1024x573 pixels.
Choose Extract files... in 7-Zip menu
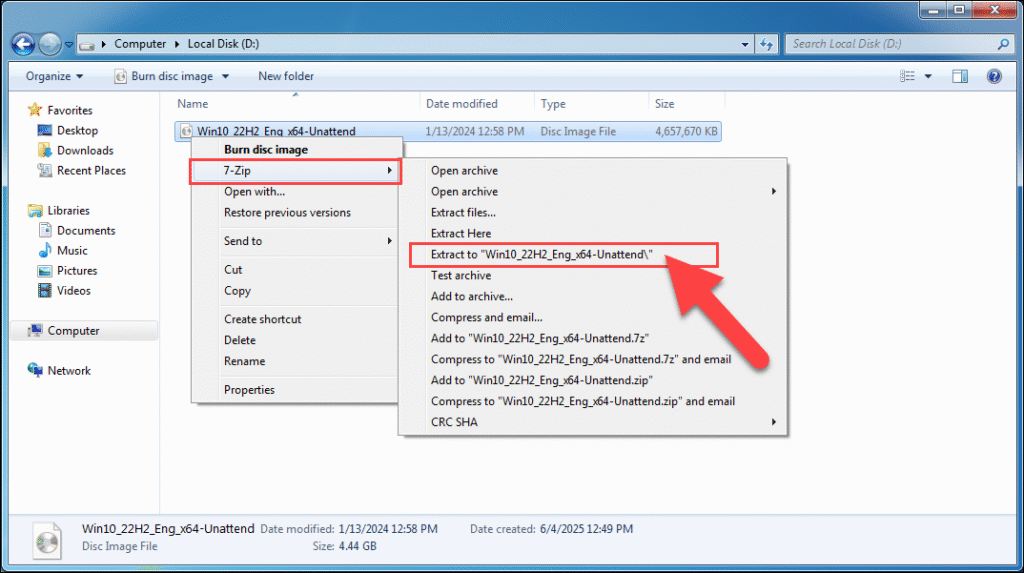(x=593, y=212)
